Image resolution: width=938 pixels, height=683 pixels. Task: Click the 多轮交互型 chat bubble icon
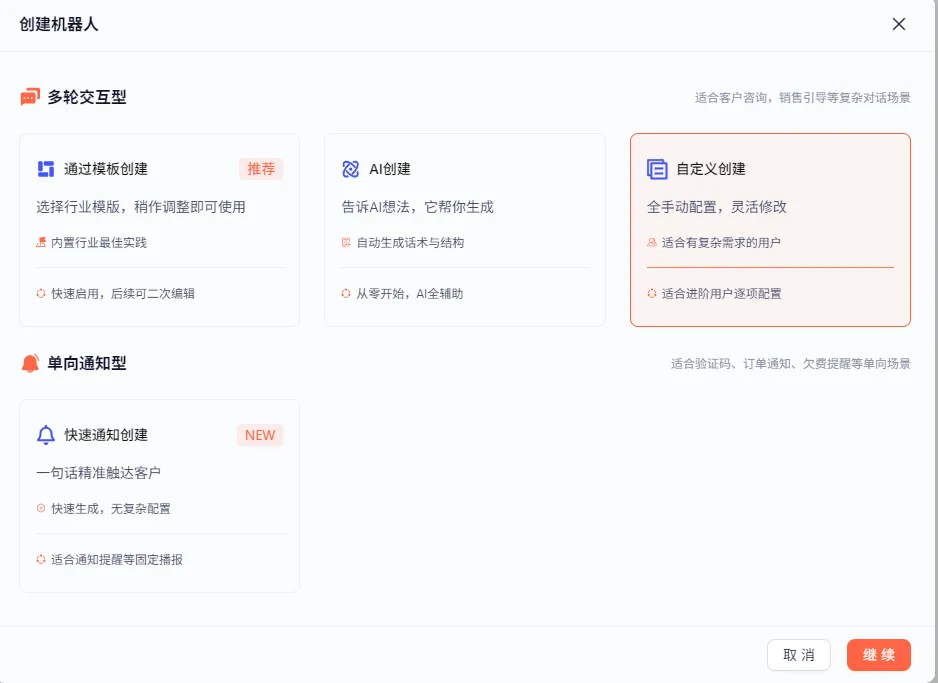click(x=30, y=97)
